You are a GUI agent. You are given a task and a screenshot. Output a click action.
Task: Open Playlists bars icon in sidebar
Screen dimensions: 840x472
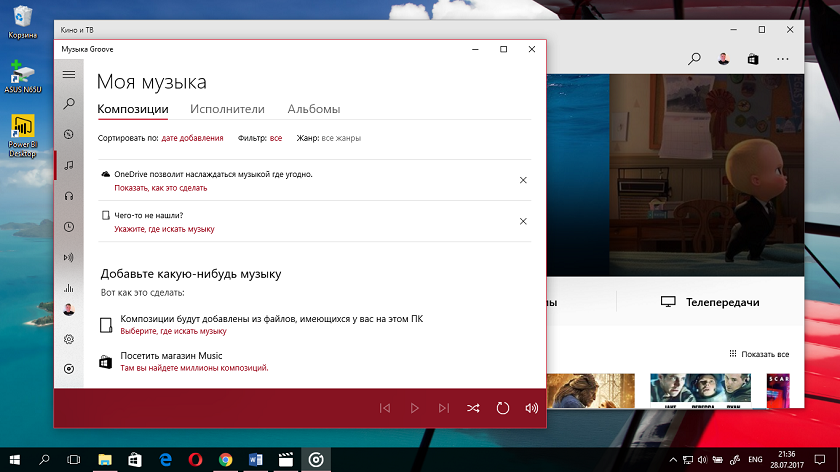point(69,288)
